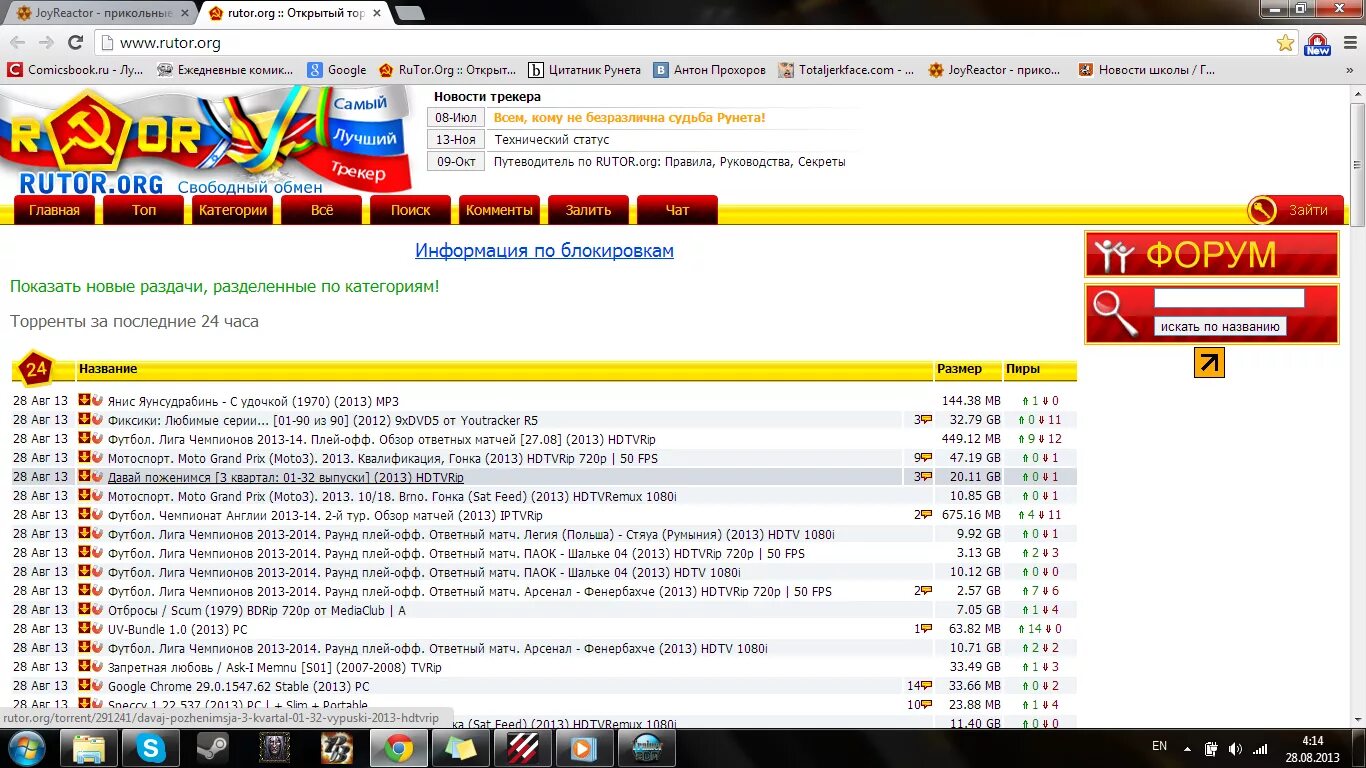Open 'Информация по блокировкам' link
The height and width of the screenshot is (768, 1366).
545,250
